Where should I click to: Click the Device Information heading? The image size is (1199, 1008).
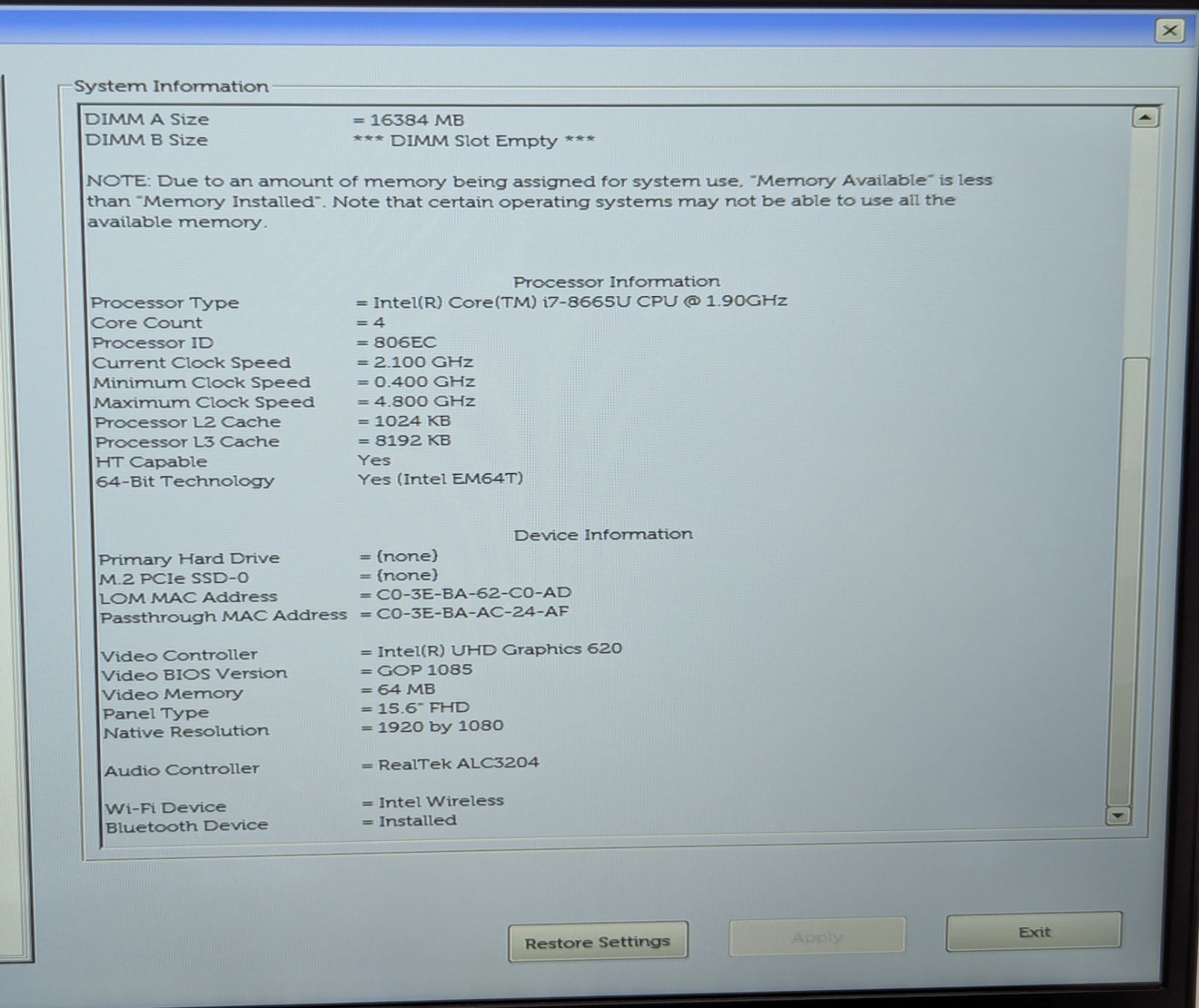603,534
